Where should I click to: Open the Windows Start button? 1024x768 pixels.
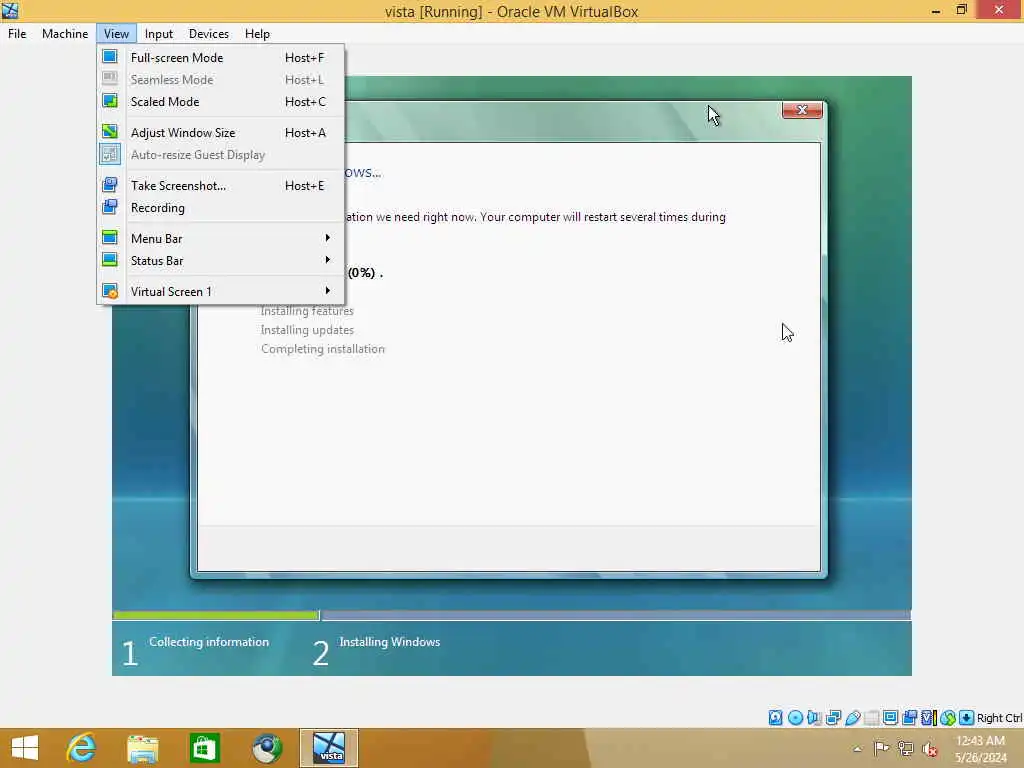(25, 748)
